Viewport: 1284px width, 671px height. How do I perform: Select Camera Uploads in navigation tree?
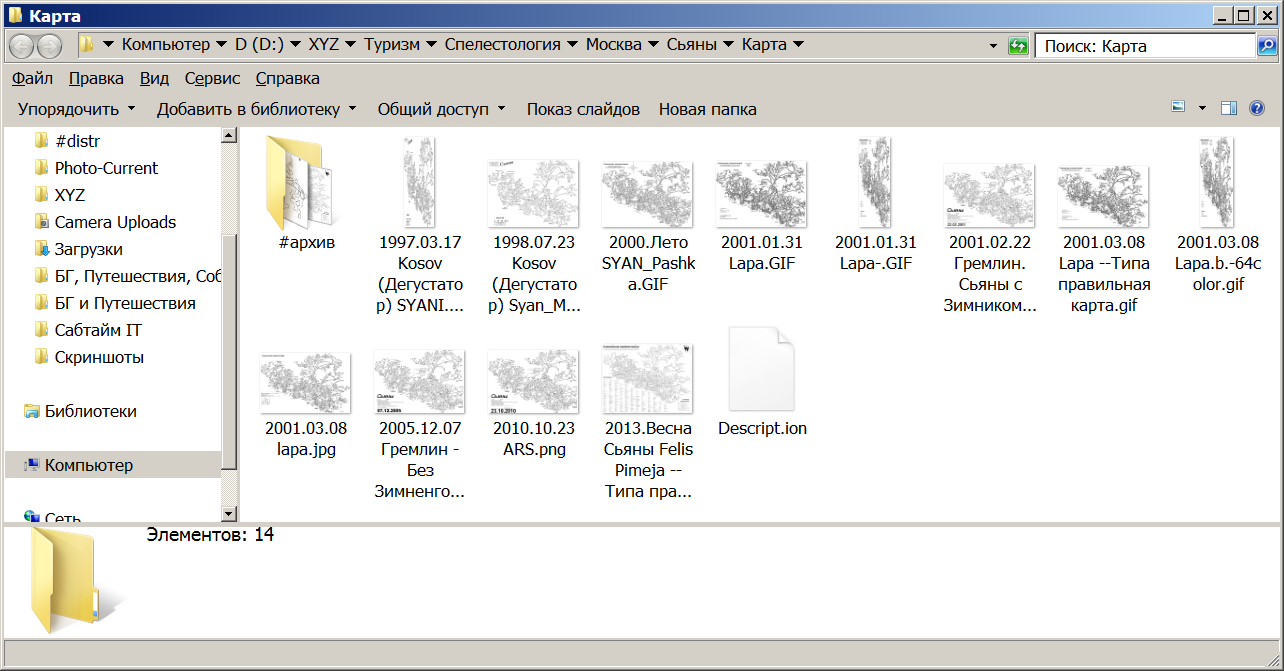(115, 222)
